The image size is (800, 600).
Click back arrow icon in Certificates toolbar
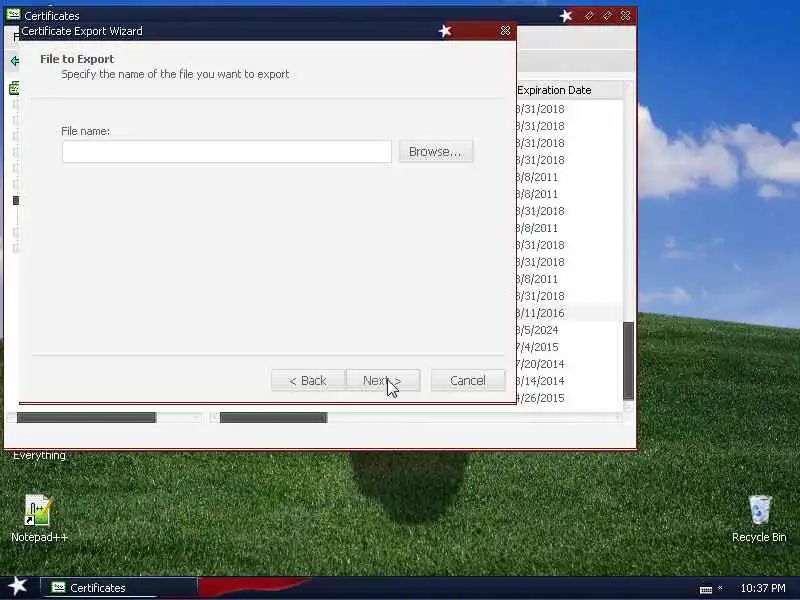pyautogui.click(x=14, y=61)
